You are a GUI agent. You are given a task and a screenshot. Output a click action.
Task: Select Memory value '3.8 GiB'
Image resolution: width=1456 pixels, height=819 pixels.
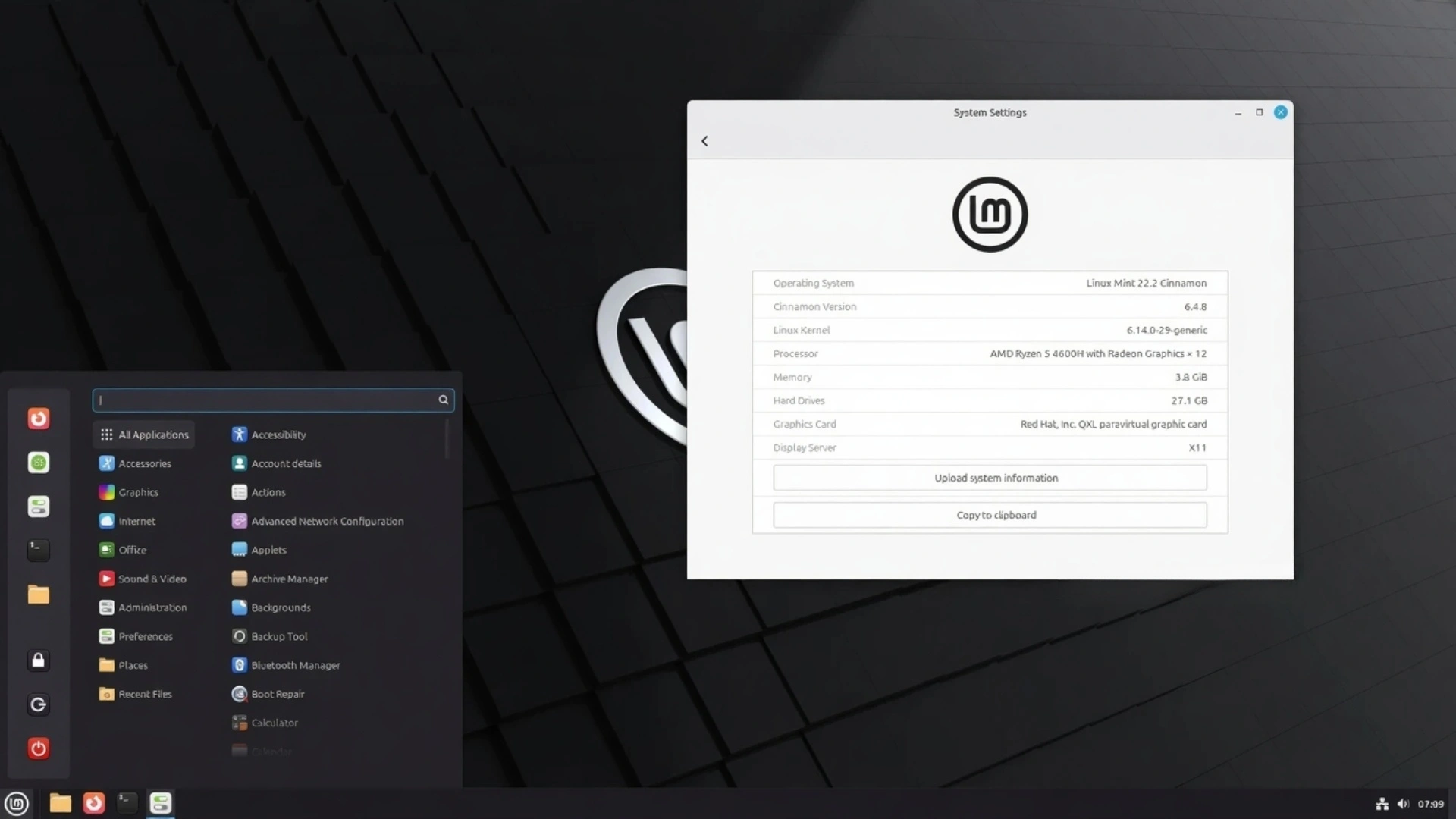point(1191,377)
